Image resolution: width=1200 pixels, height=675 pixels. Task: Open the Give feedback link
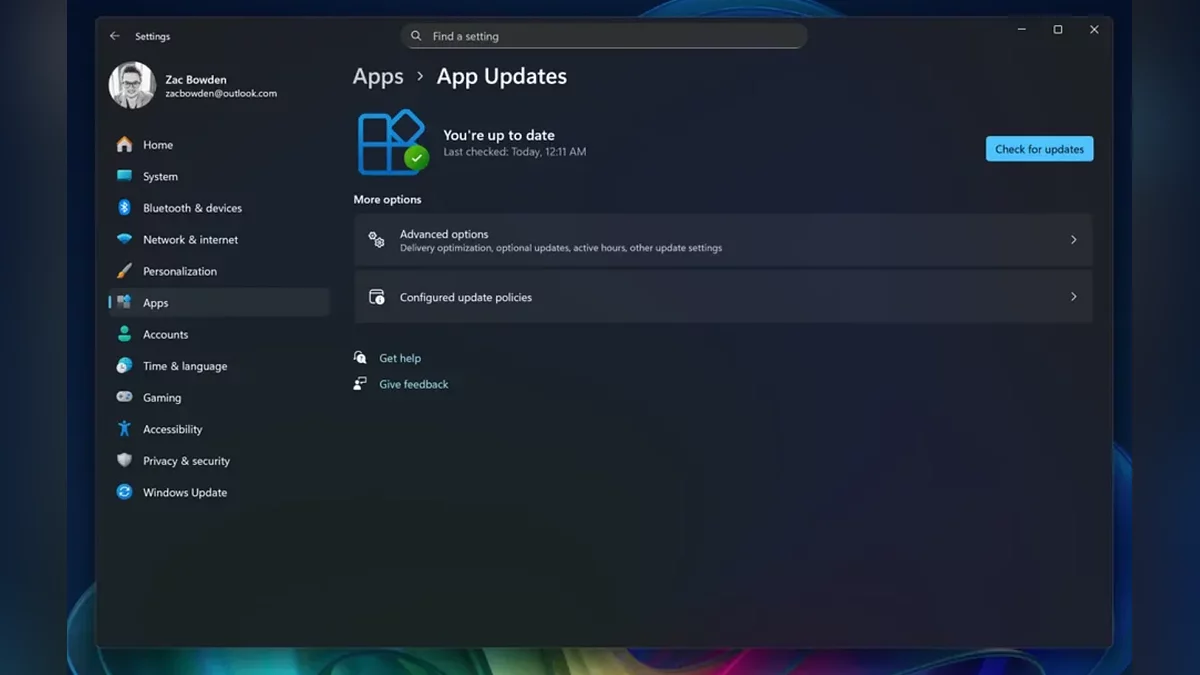click(x=414, y=384)
